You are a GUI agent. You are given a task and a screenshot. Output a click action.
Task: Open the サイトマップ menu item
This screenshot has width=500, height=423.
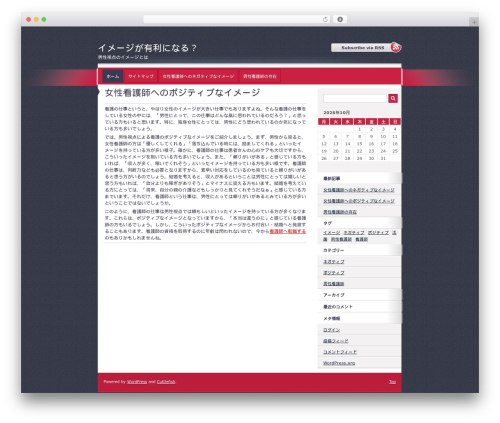pos(141,76)
